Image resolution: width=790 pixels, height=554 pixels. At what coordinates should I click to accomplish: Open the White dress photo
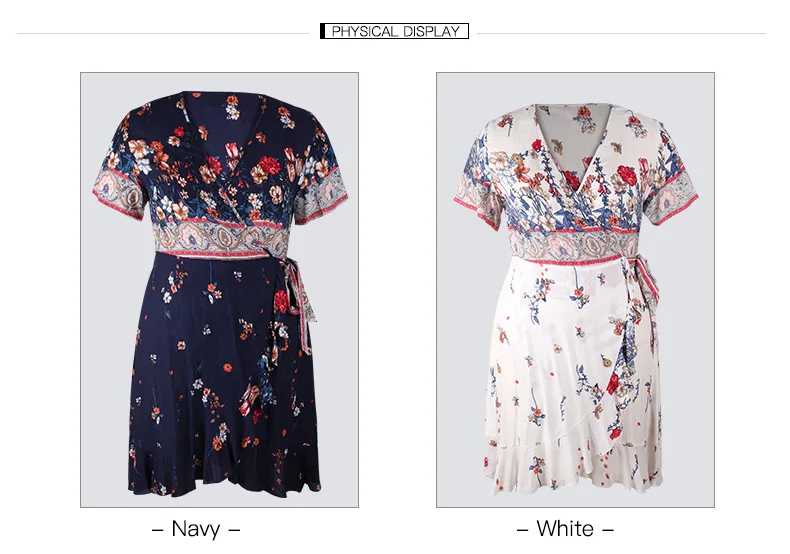pos(575,290)
